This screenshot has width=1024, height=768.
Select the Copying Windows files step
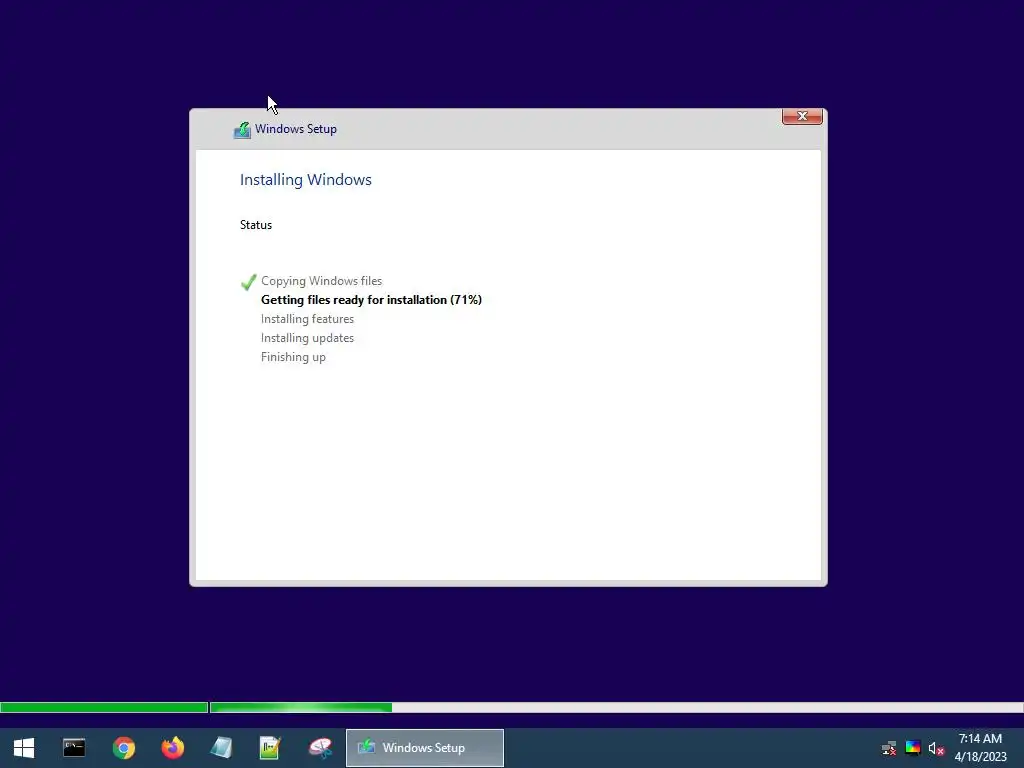tap(321, 281)
